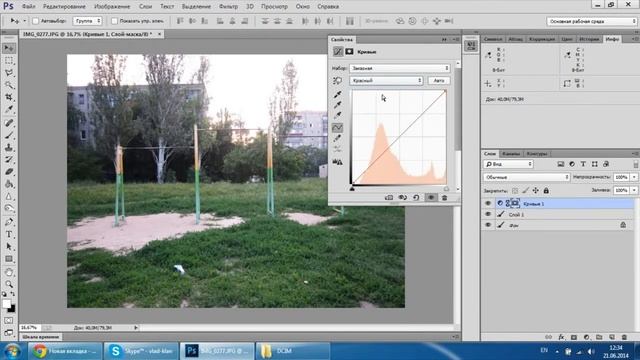Open the Шкала времени timeline panel

point(40,337)
